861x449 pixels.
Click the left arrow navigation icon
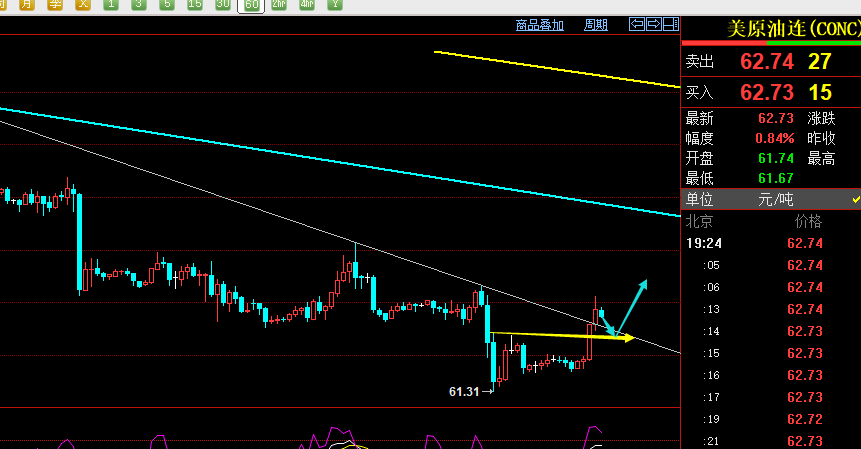coord(637,24)
